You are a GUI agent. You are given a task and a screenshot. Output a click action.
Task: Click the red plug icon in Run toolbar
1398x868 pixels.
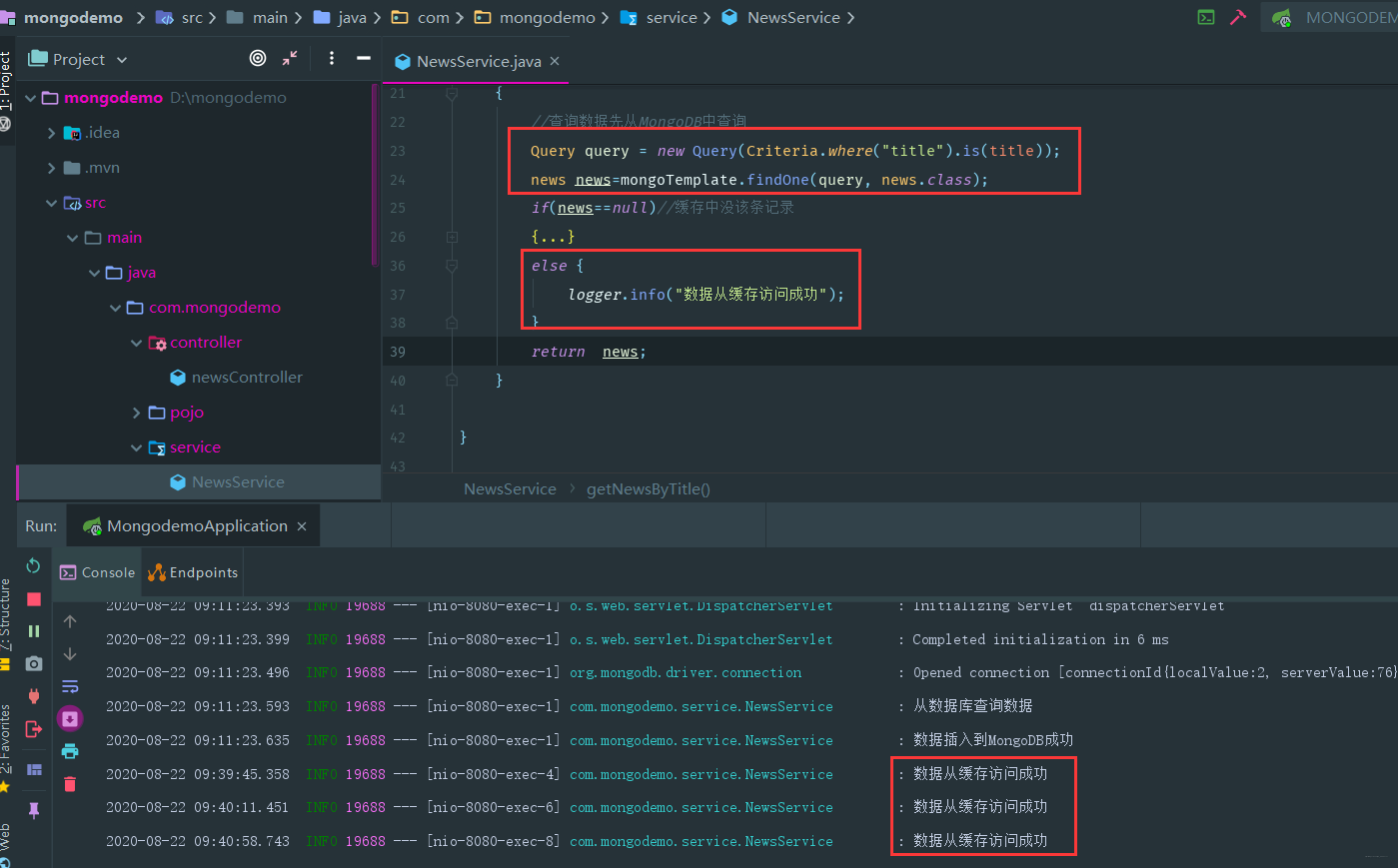click(x=33, y=696)
